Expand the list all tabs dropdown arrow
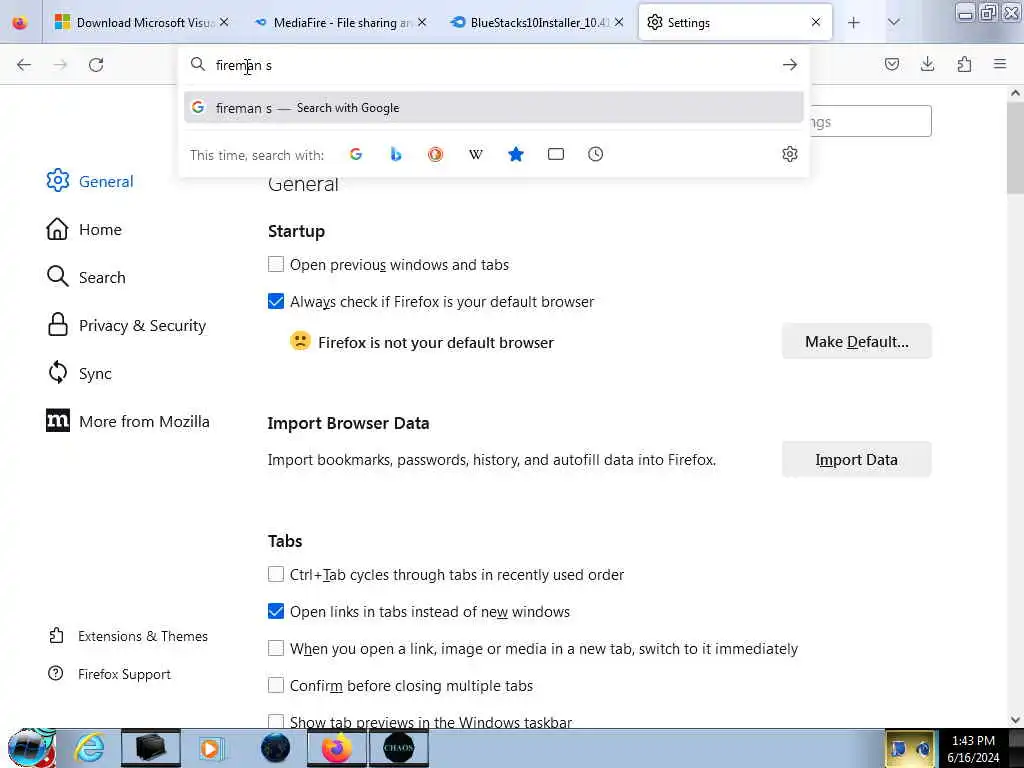The height and width of the screenshot is (768, 1024). 894,23
